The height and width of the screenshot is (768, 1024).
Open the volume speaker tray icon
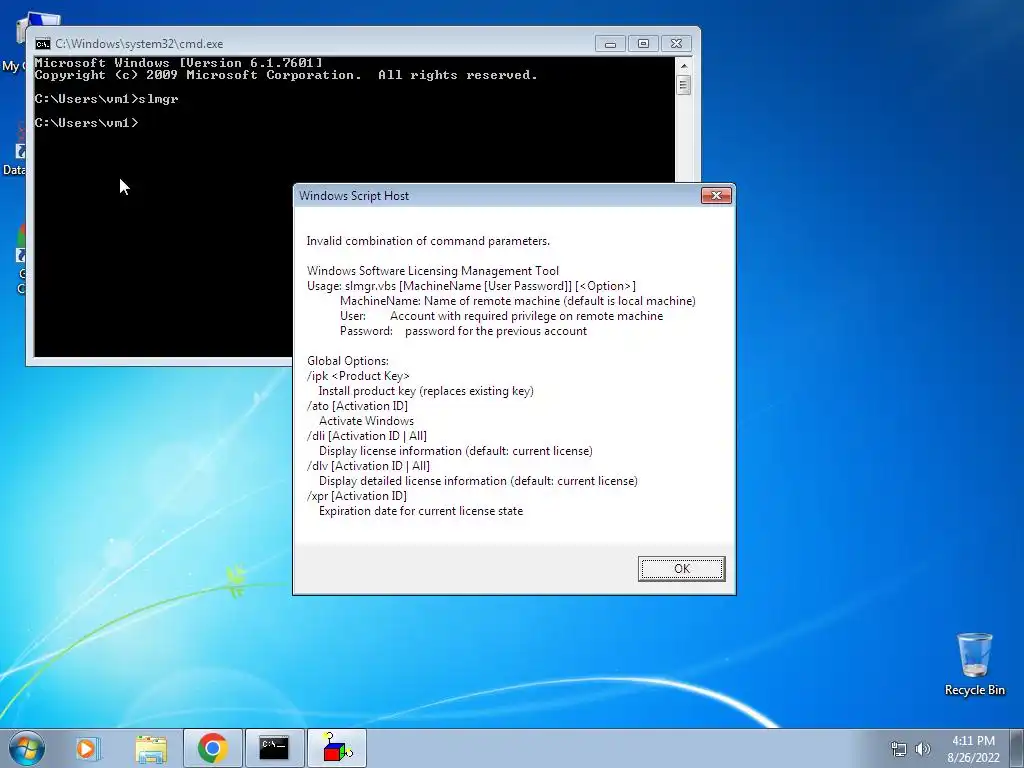923,749
